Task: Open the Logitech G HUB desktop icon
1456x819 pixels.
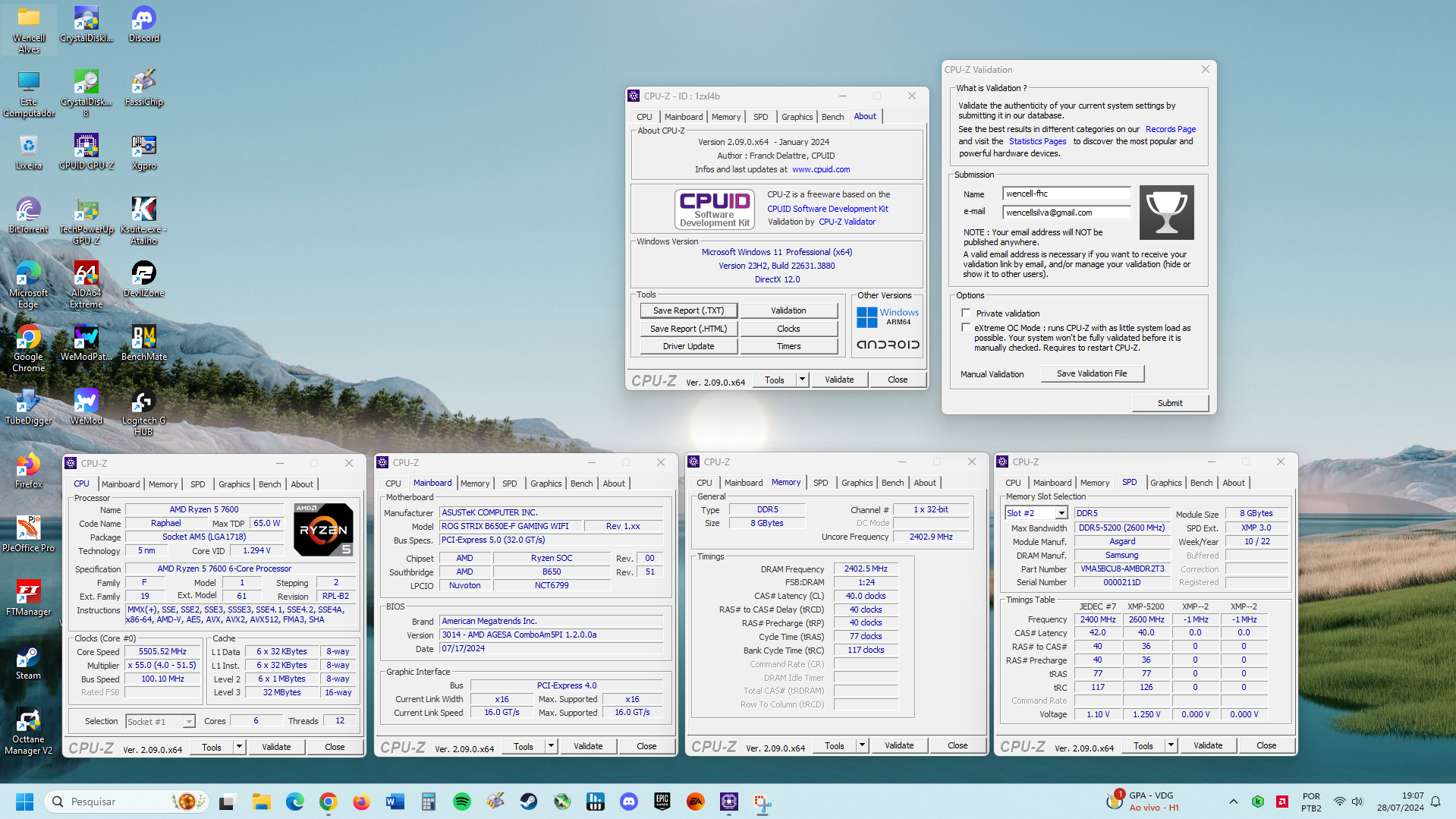Action: tap(144, 412)
